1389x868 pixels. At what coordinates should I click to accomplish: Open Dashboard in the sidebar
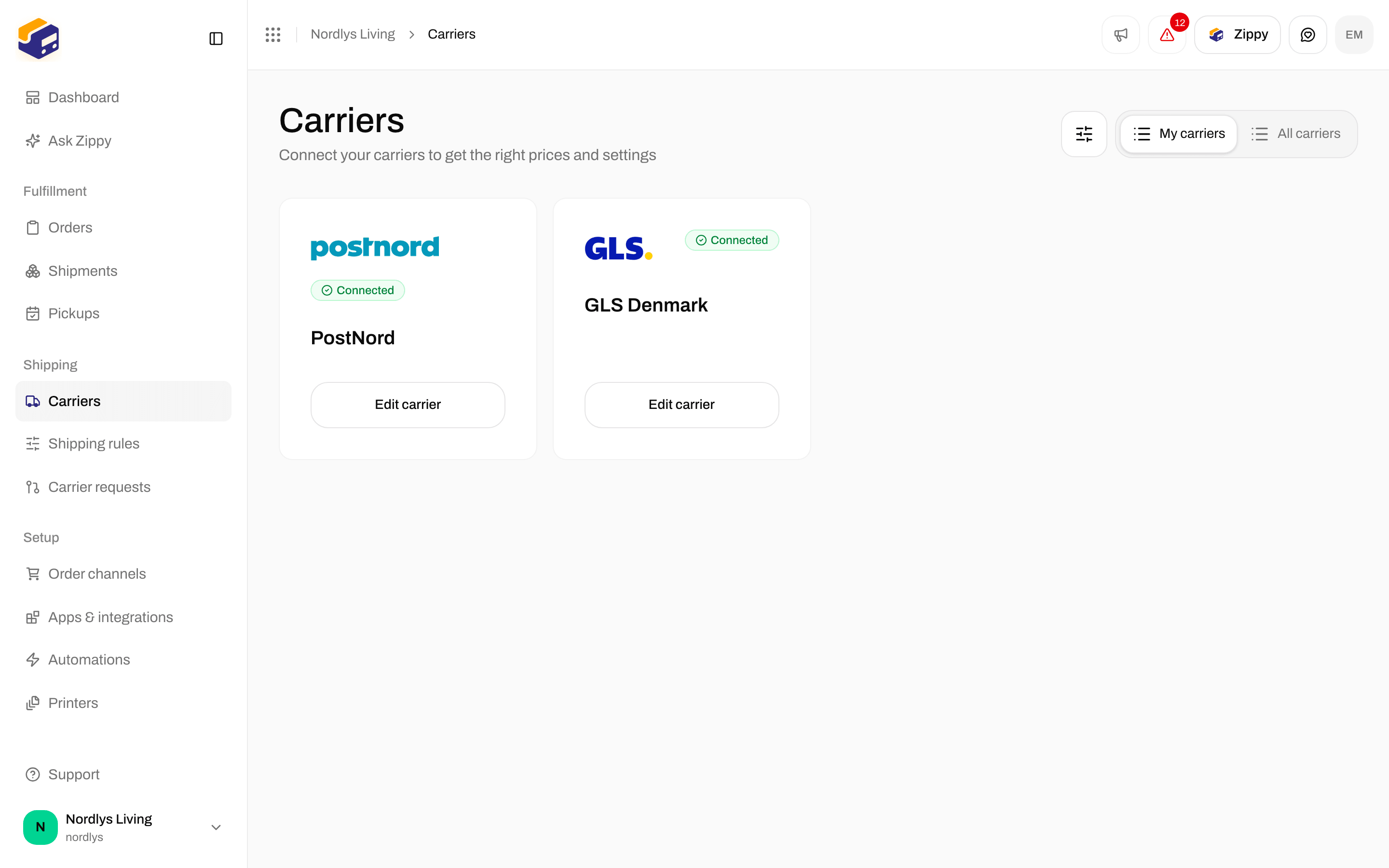click(x=123, y=97)
